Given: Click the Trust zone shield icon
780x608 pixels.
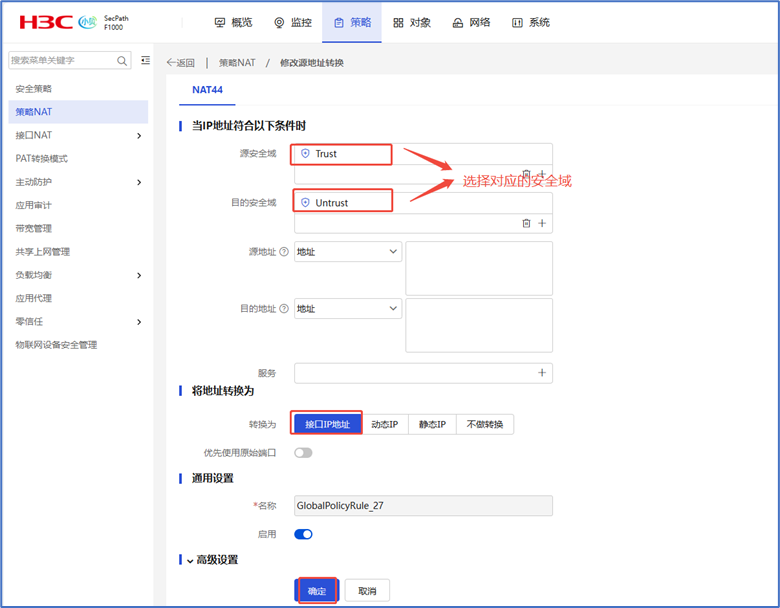Looking at the screenshot, I should (x=305, y=153).
